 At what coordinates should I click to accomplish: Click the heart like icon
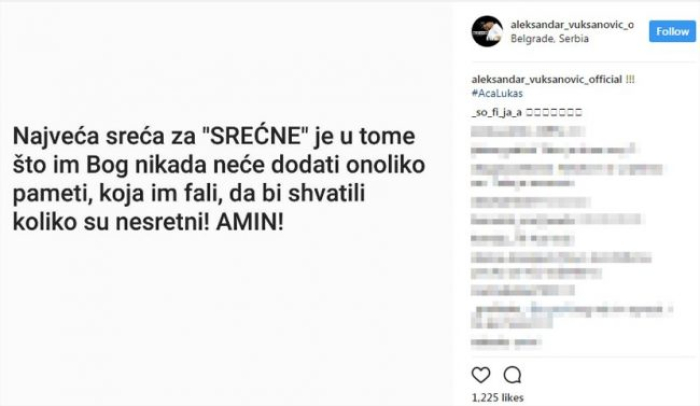pos(481,375)
